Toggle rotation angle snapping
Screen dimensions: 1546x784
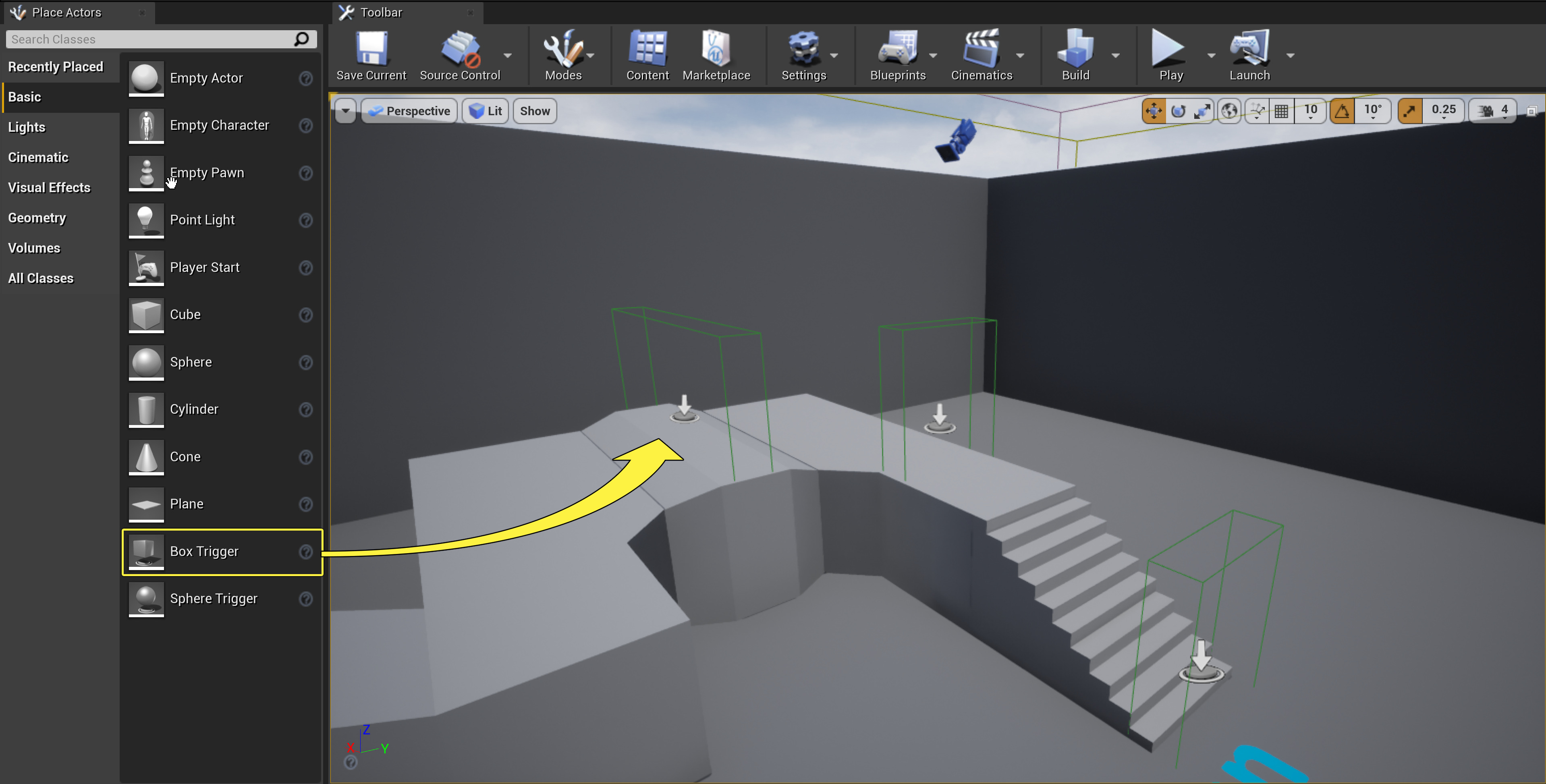(x=1342, y=111)
